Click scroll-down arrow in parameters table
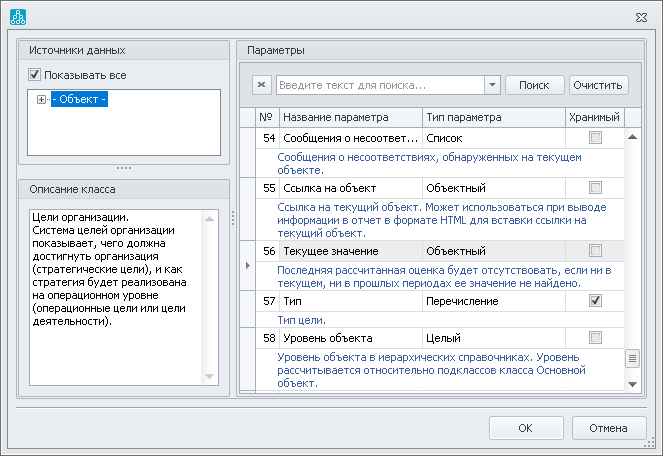 tap(632, 382)
